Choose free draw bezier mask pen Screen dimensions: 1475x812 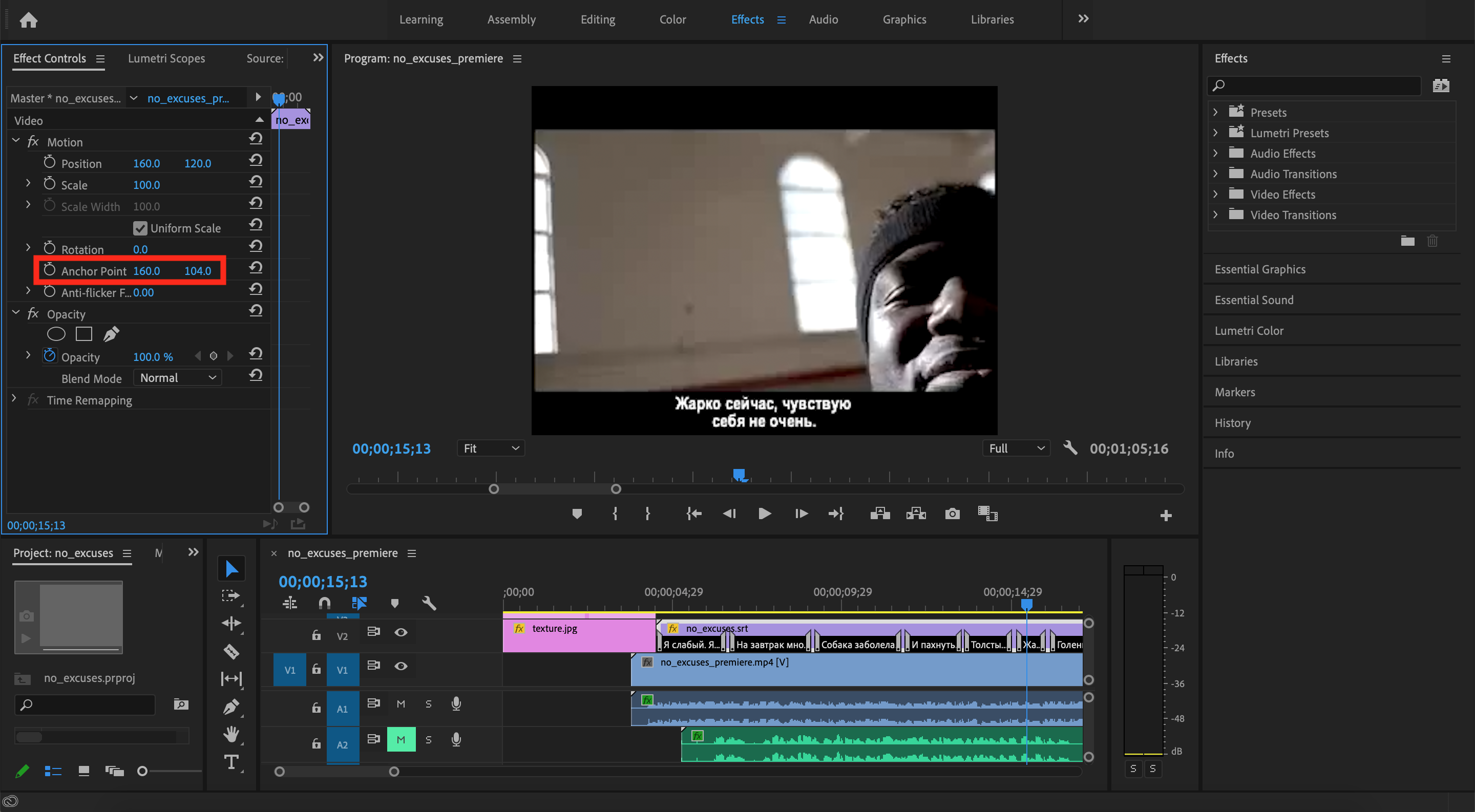pos(111,334)
